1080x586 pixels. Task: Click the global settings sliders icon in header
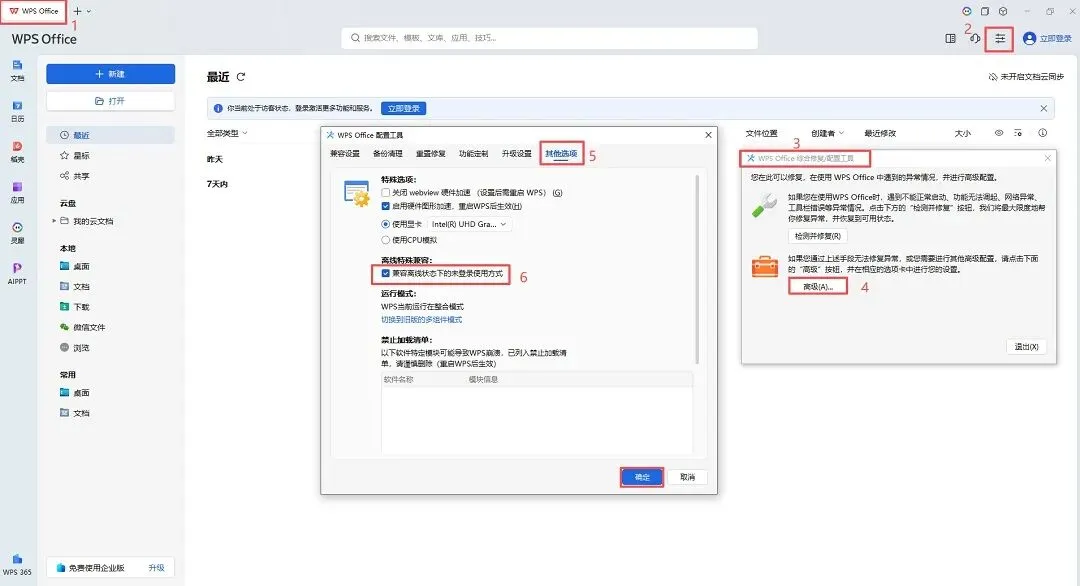coord(999,39)
